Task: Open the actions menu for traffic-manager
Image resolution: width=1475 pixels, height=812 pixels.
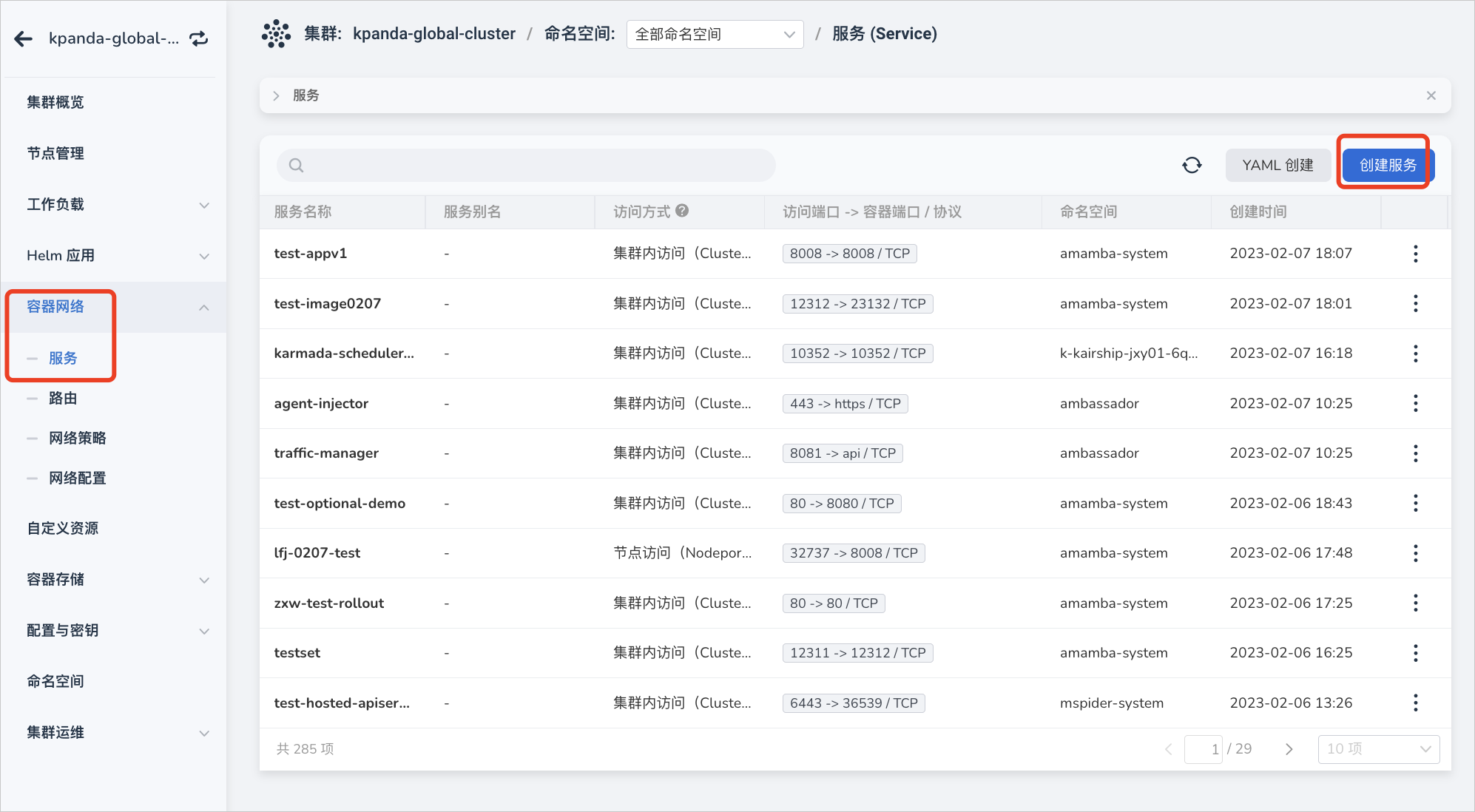Action: tap(1415, 453)
